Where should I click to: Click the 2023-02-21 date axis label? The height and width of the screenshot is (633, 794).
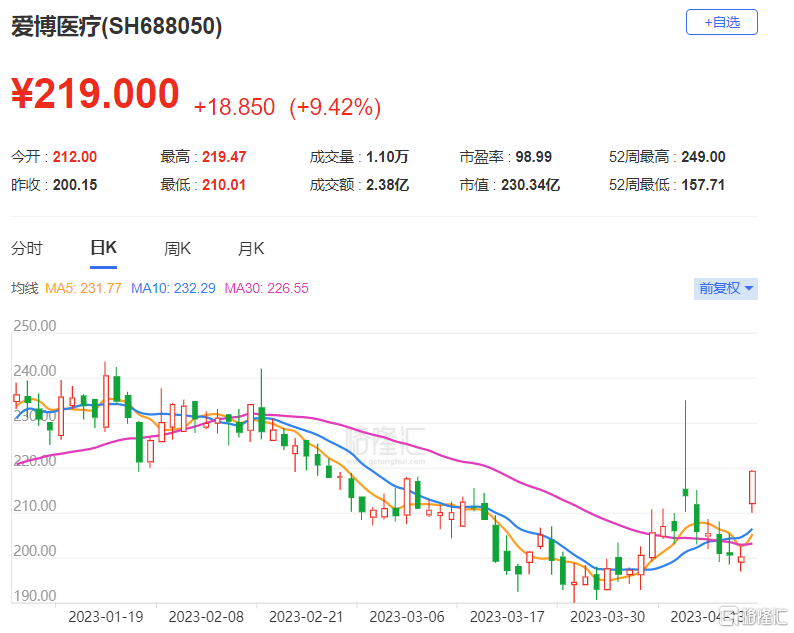point(306,617)
